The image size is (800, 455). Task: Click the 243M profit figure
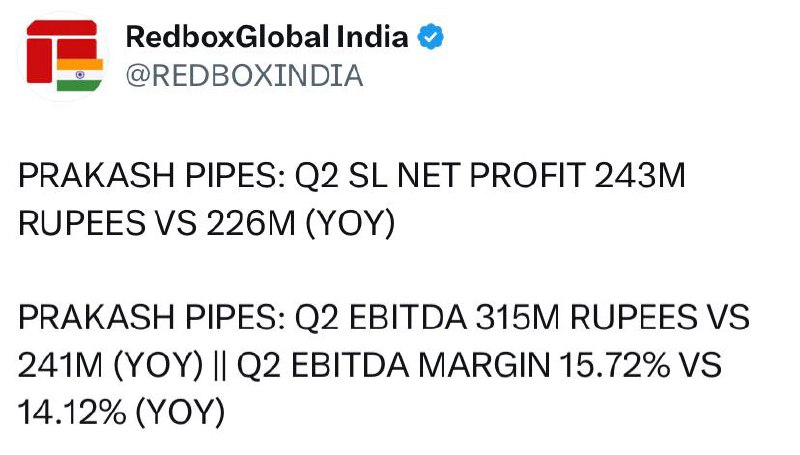[640, 175]
